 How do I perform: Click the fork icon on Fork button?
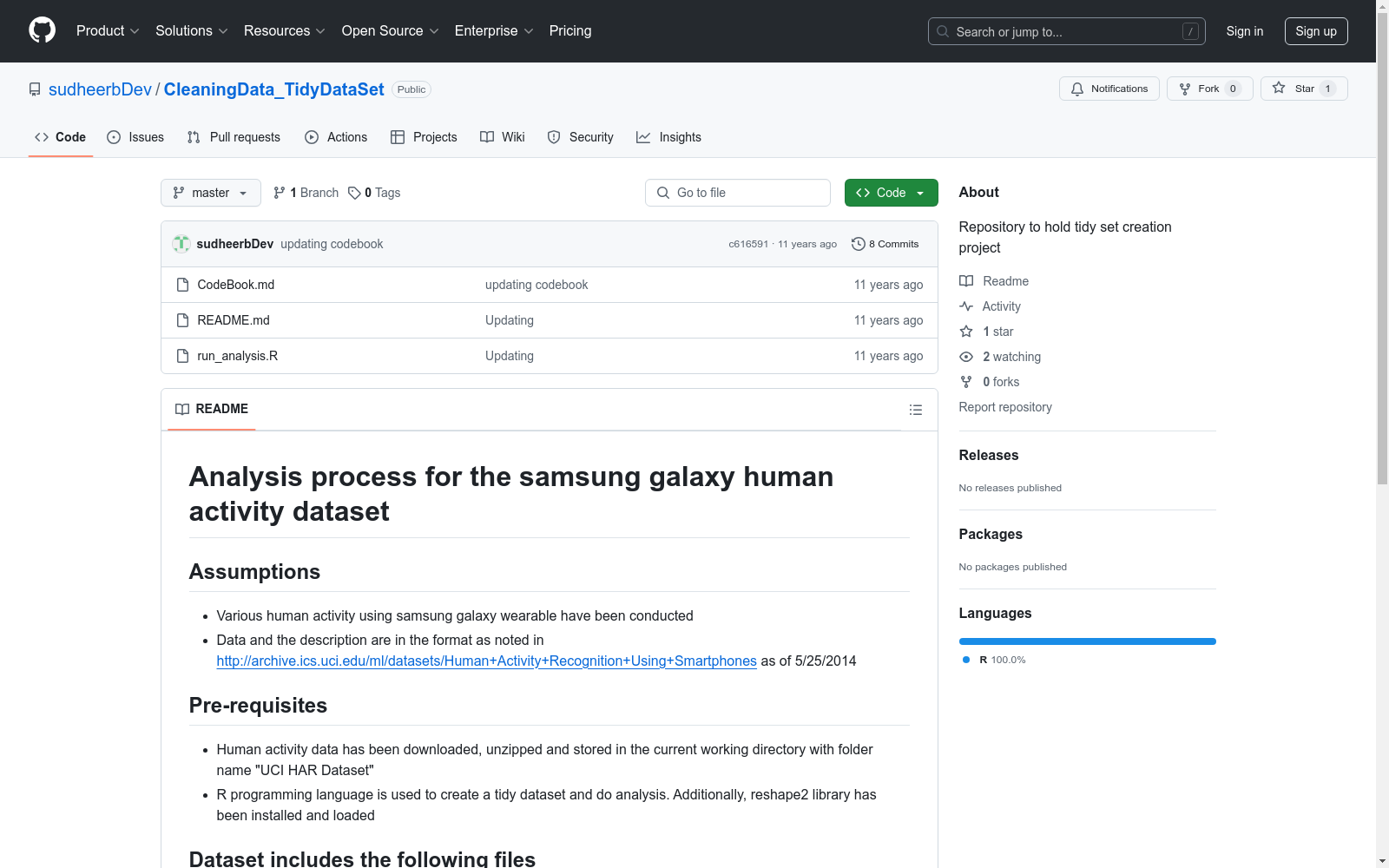pyautogui.click(x=1185, y=89)
